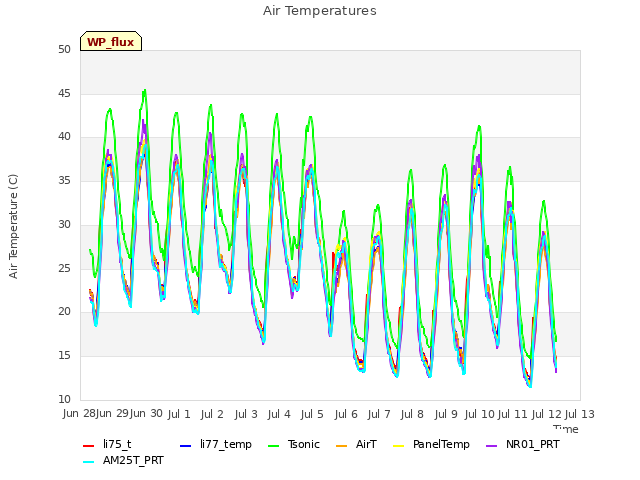The width and height of the screenshot is (640, 480).
Task: Click the Jul 13 x-axis tick label
Action: tap(580, 414)
